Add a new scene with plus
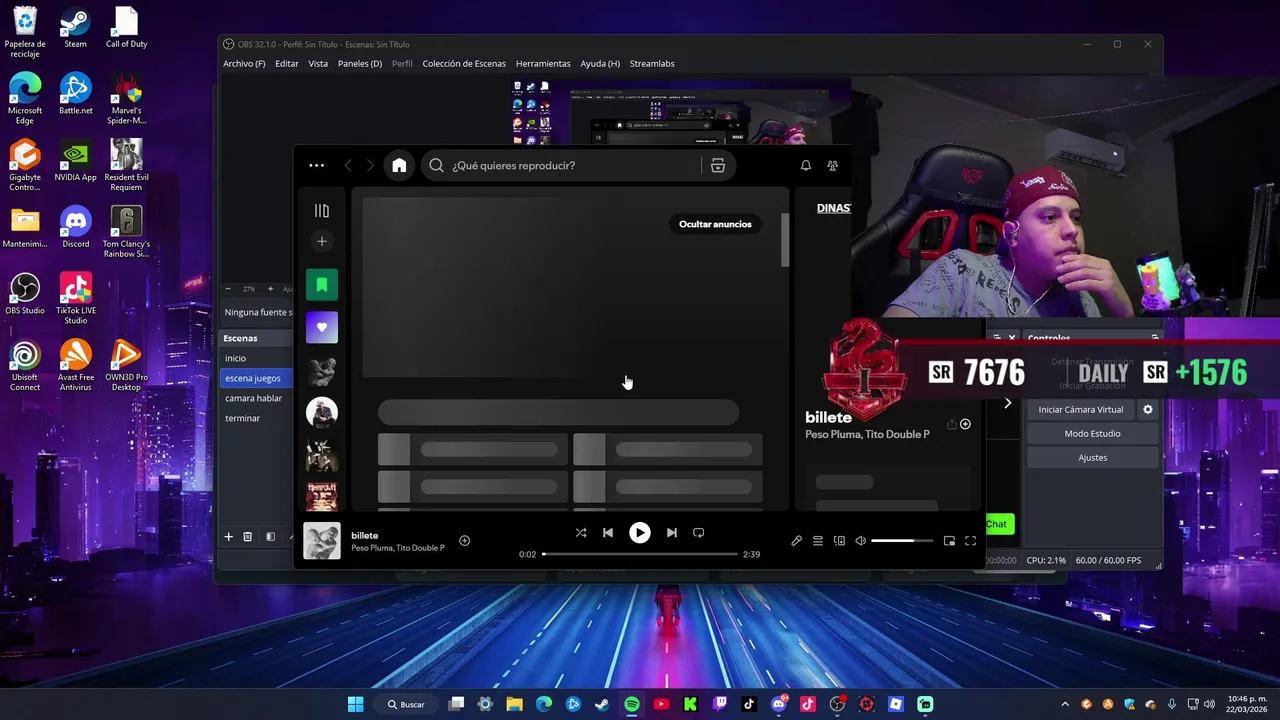1280x720 pixels. [228, 537]
